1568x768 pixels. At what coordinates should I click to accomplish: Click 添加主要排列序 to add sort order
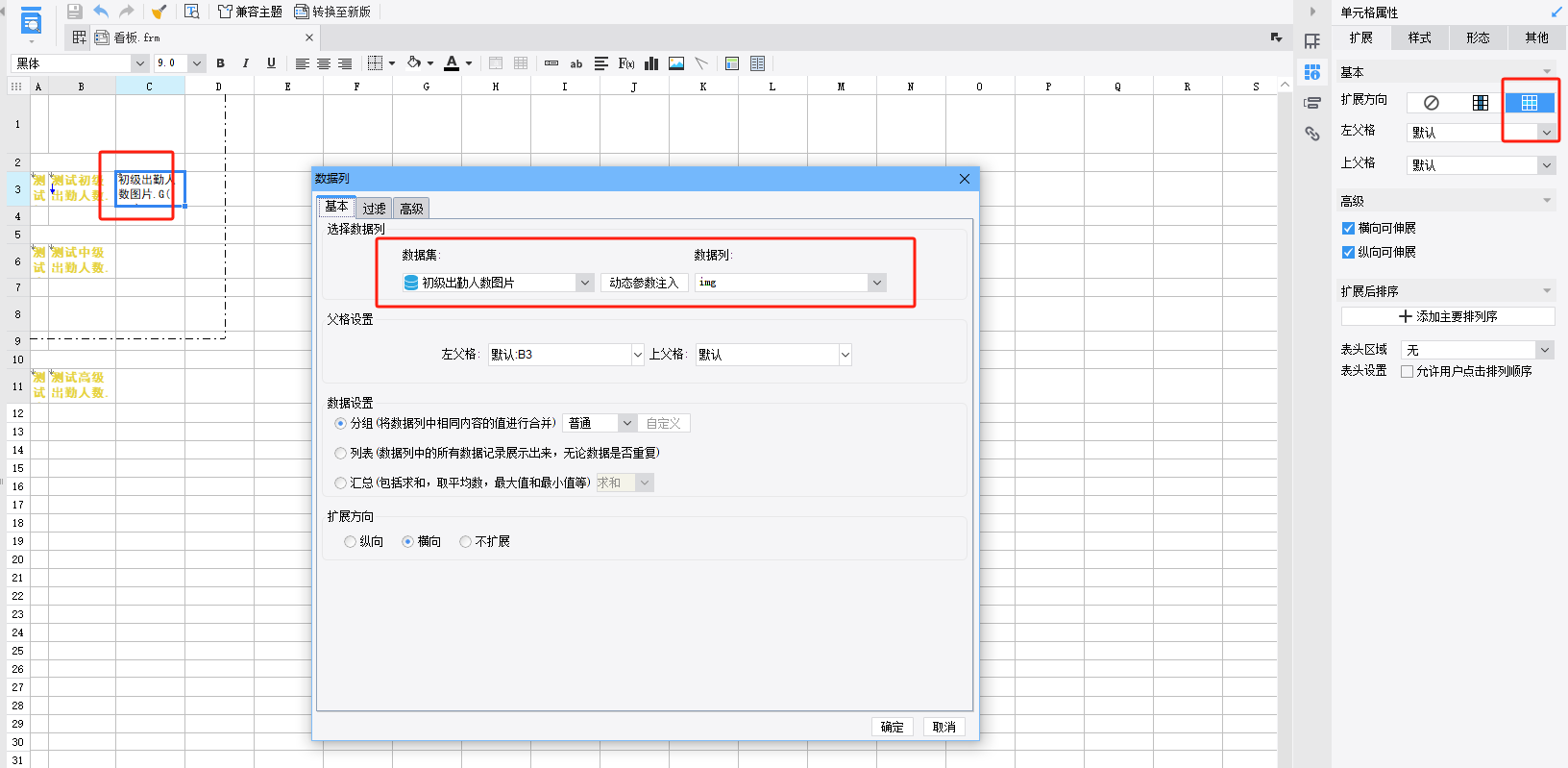pos(1448,316)
